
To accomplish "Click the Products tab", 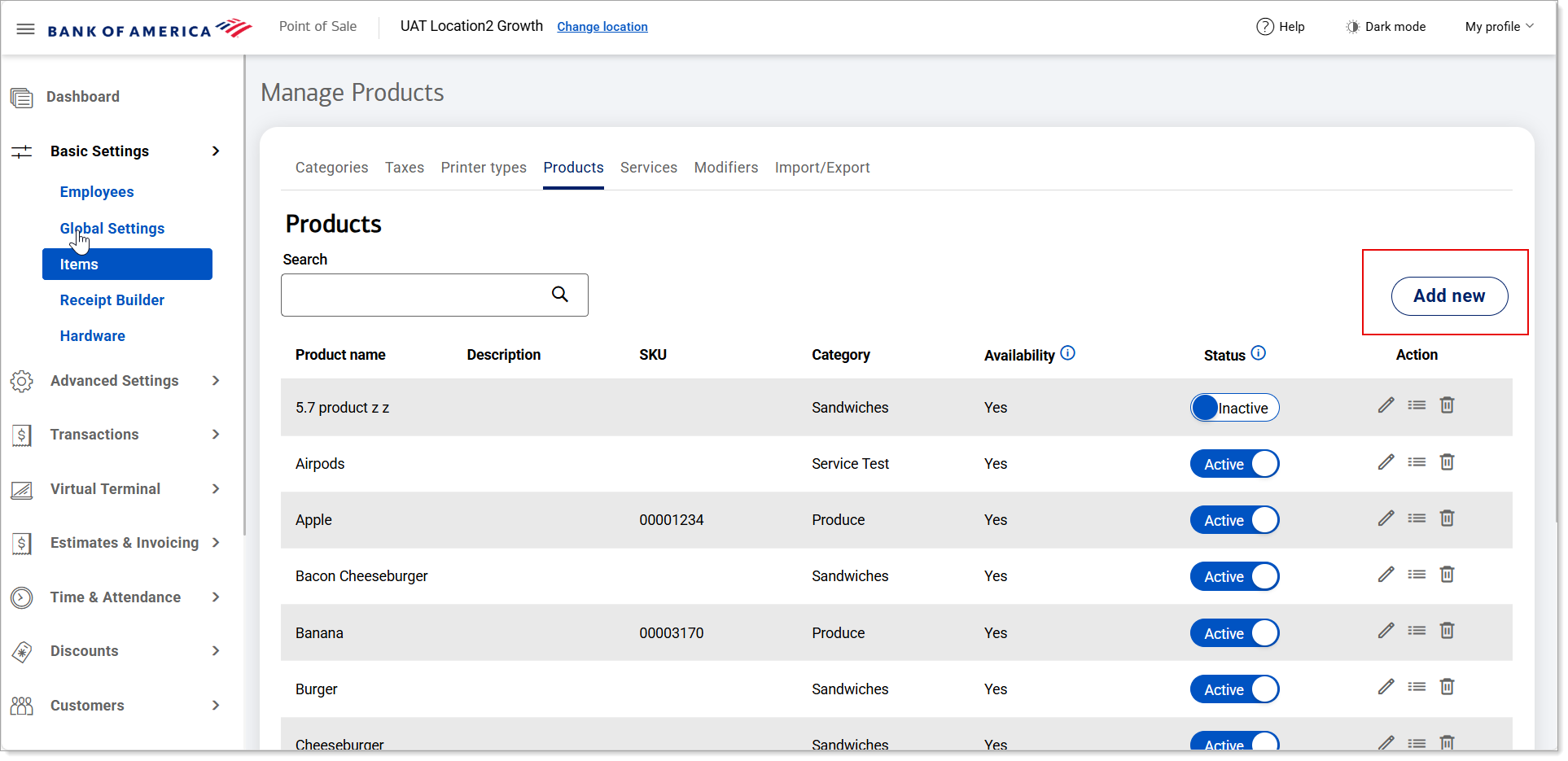I will pyautogui.click(x=574, y=168).
